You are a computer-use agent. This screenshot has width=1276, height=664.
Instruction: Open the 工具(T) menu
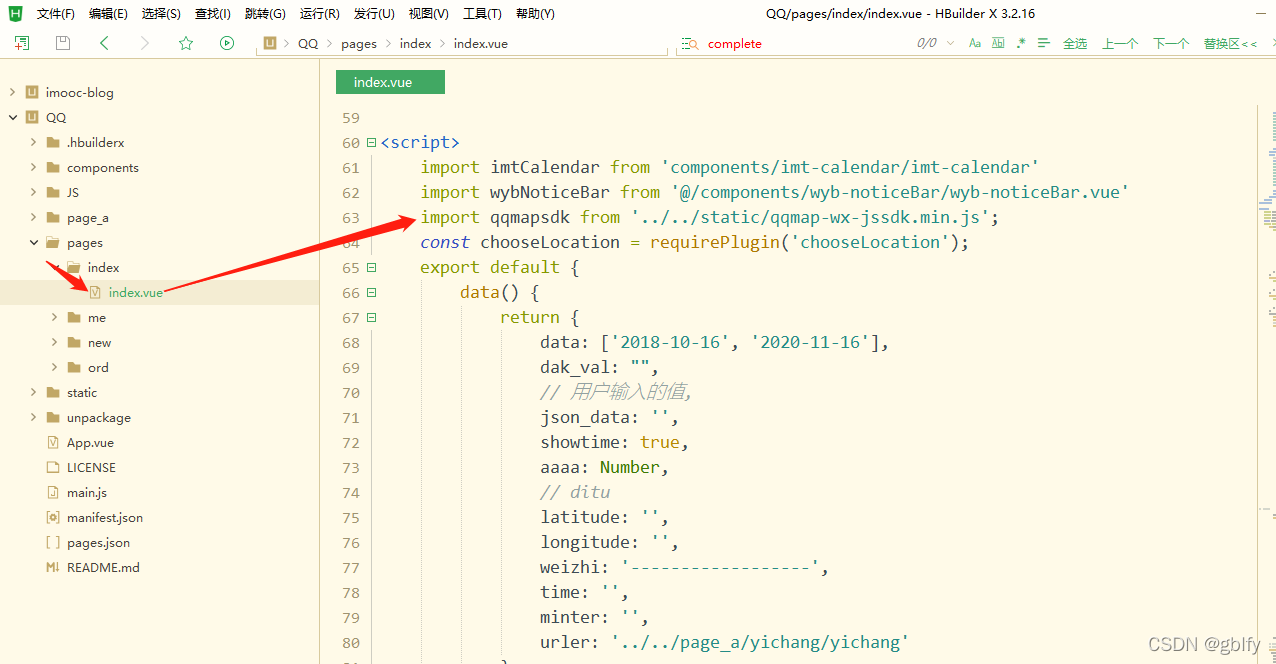click(482, 13)
